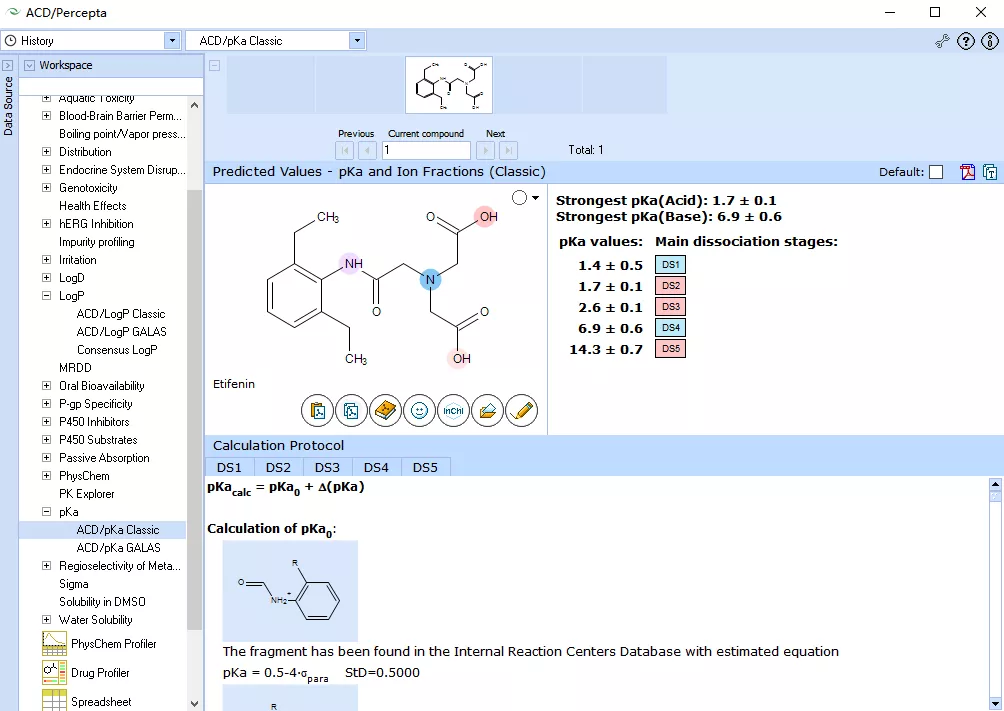Switch to the DS3 calculation protocol tab
1004x711 pixels.
(x=327, y=467)
